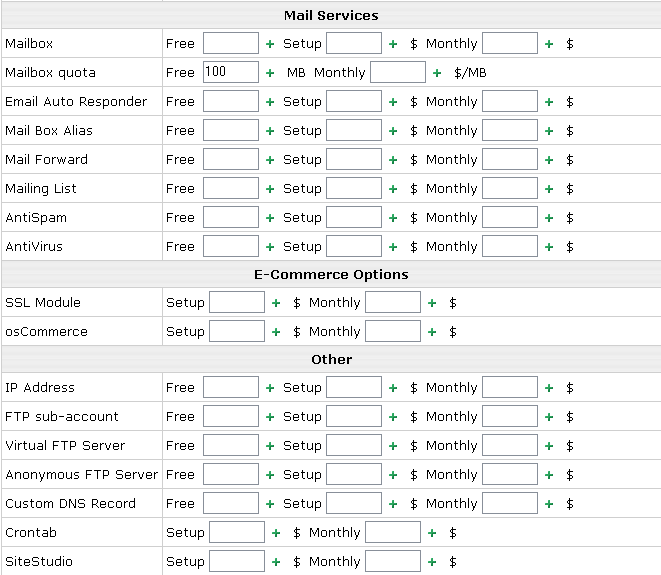
Task: Select the SSL Module Setup input field
Action: coord(237,302)
